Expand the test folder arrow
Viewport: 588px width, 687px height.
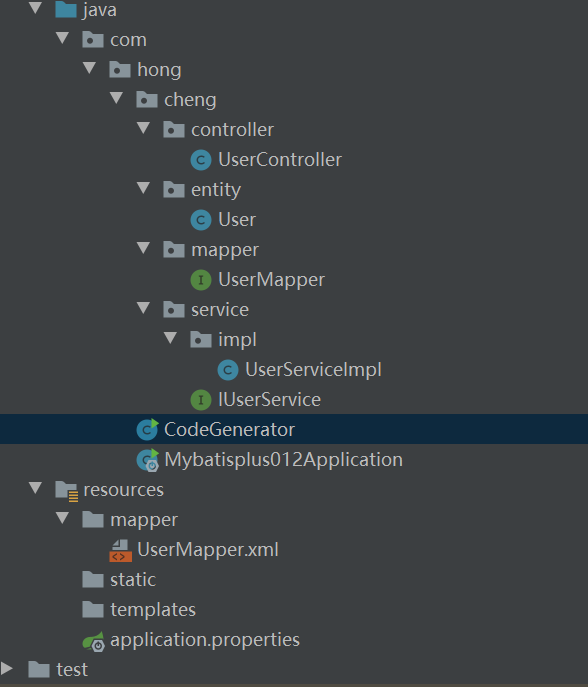(7, 668)
